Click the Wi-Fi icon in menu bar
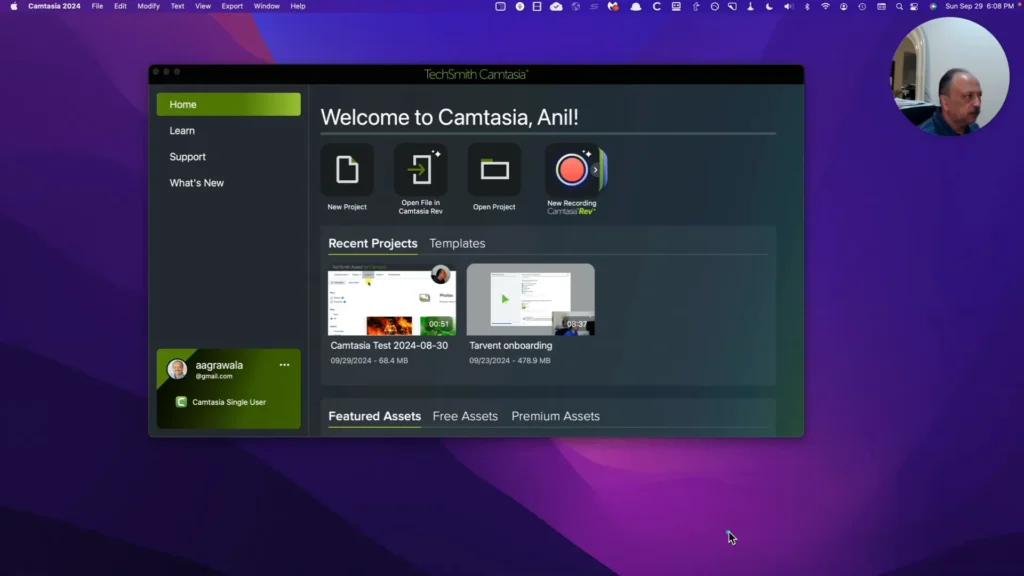 pyautogui.click(x=825, y=6)
